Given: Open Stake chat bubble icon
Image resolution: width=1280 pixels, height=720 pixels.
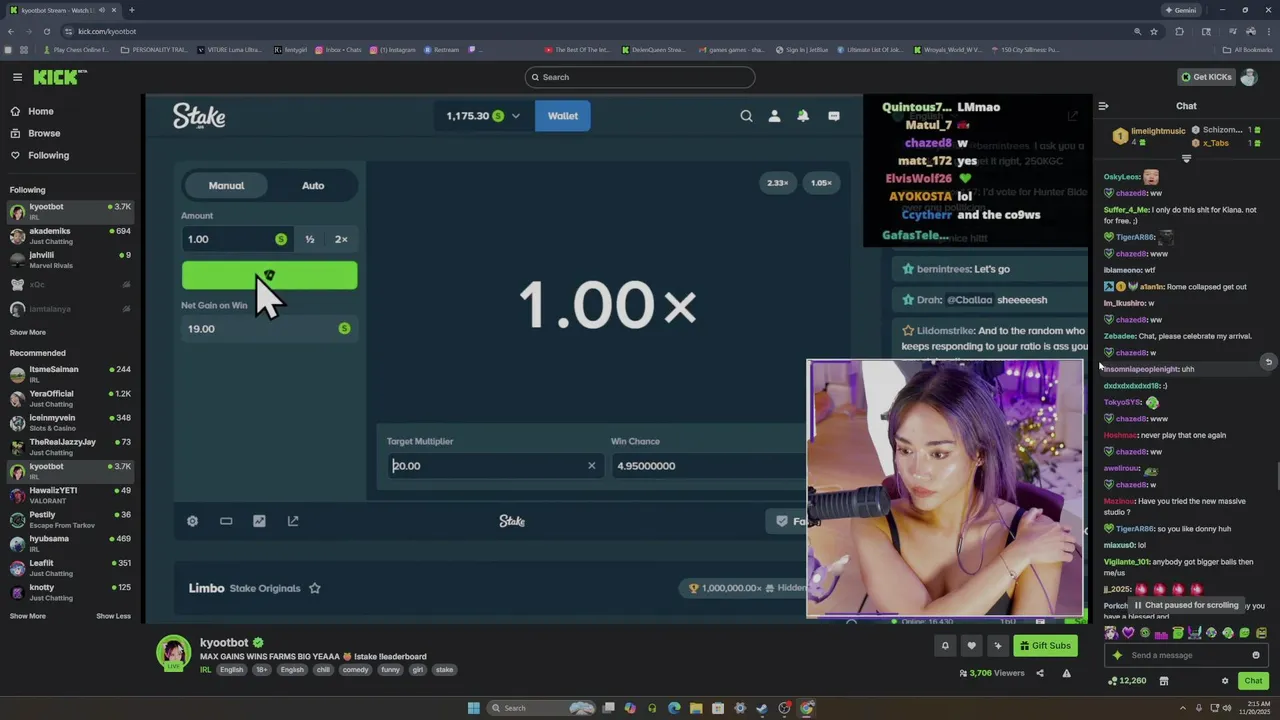Looking at the screenshot, I should 834,116.
